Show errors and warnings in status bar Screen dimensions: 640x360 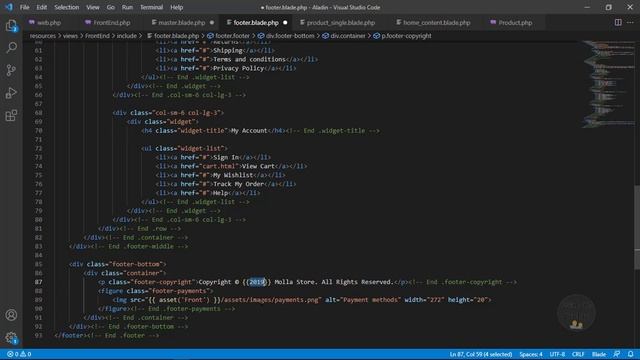click(19, 354)
